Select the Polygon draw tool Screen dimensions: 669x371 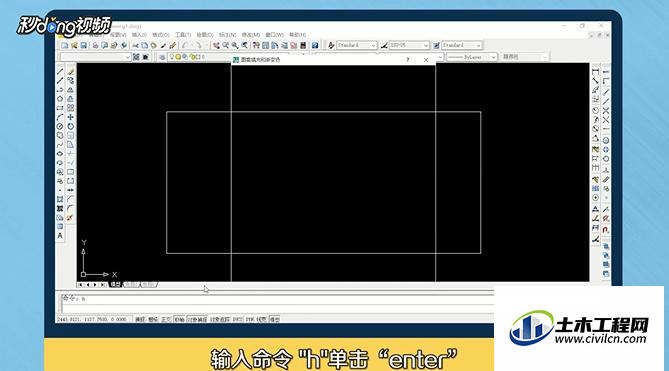pos(60,99)
